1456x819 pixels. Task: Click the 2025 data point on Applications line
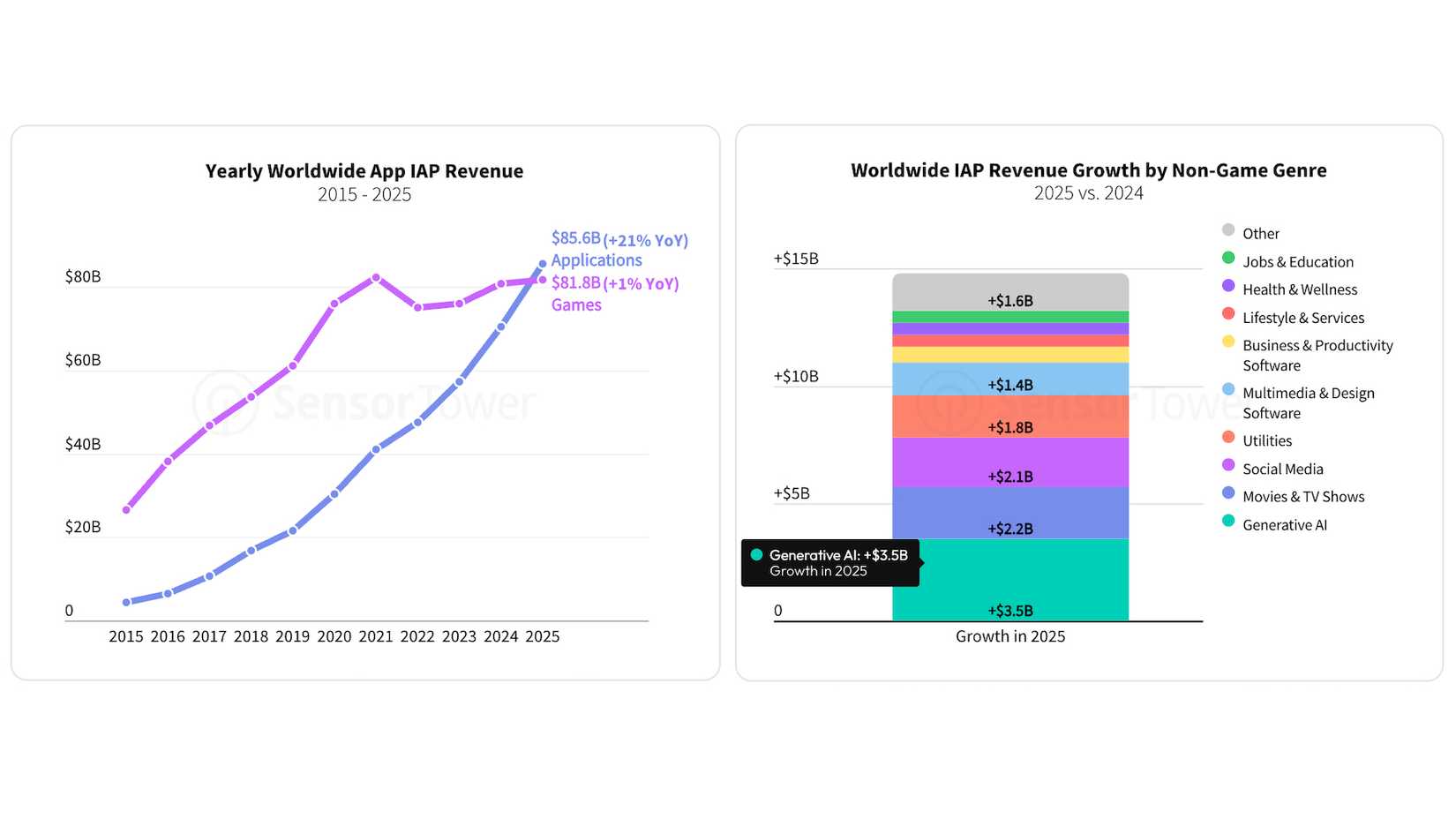pyautogui.click(x=541, y=262)
